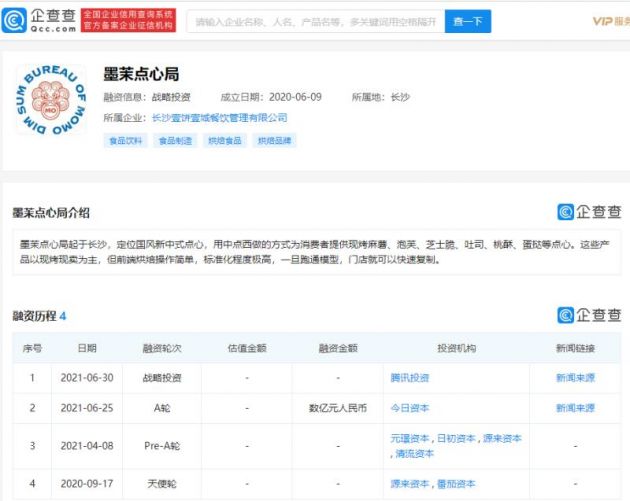Click the 日期 column header
The image size is (630, 501).
[87, 348]
